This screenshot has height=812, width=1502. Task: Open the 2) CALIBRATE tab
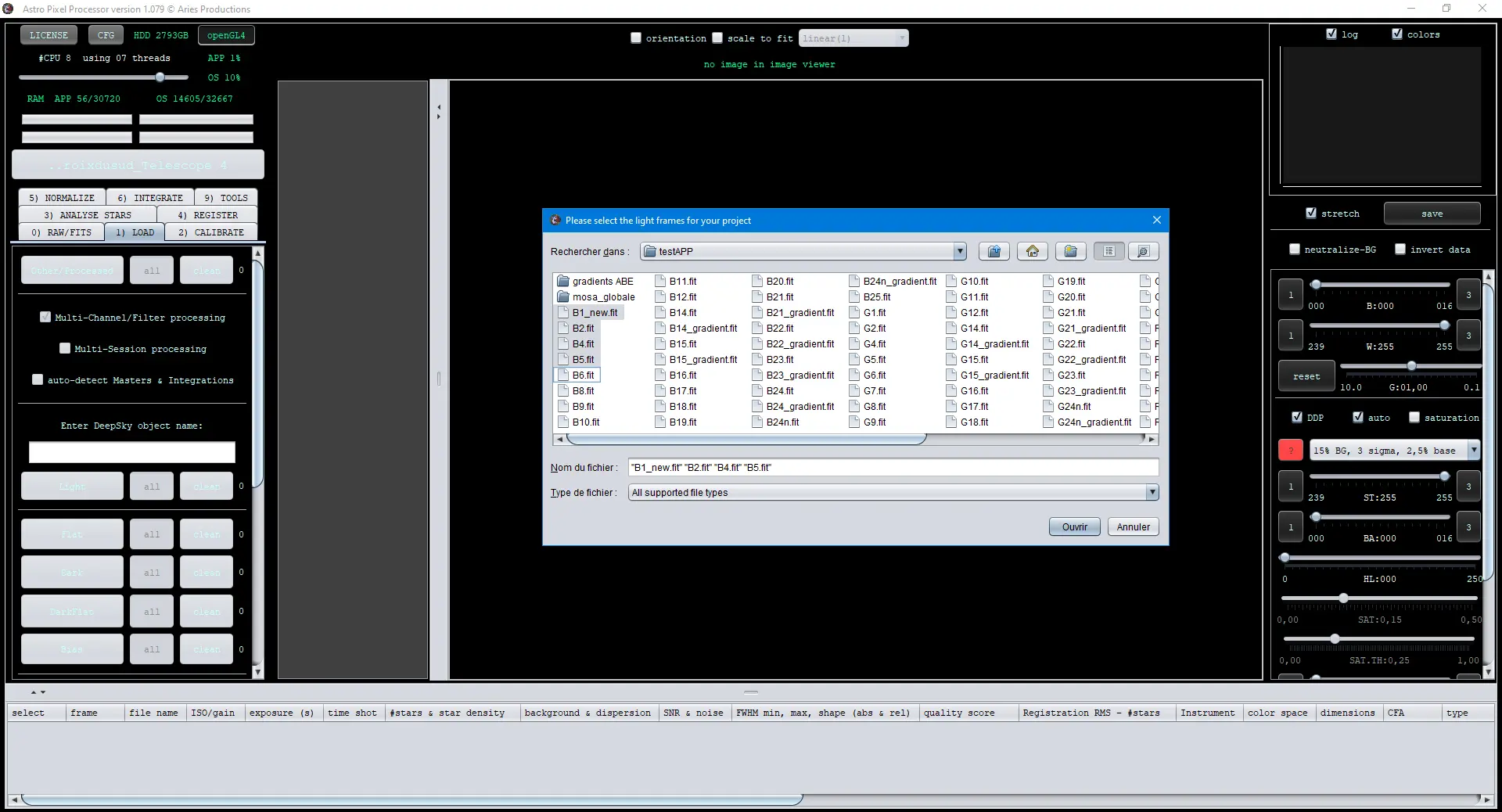tap(211, 232)
